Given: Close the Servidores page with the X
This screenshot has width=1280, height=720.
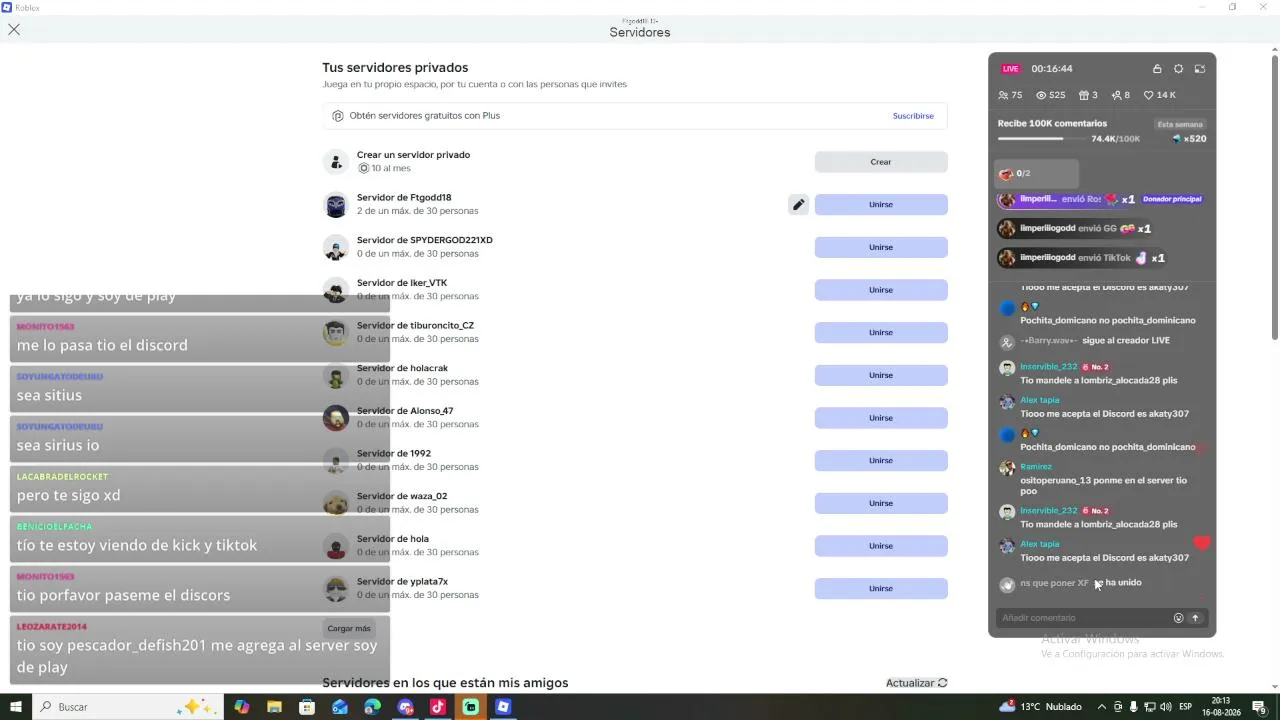Looking at the screenshot, I should click(14, 30).
